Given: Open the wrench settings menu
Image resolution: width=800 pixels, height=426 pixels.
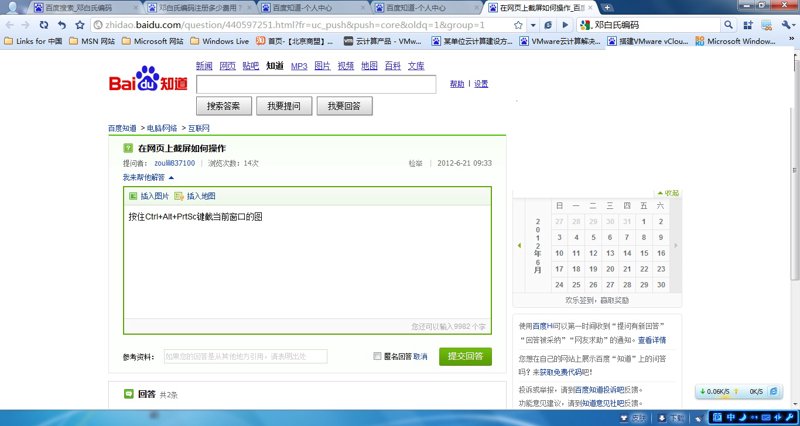Looking at the screenshot, I should (x=786, y=25).
